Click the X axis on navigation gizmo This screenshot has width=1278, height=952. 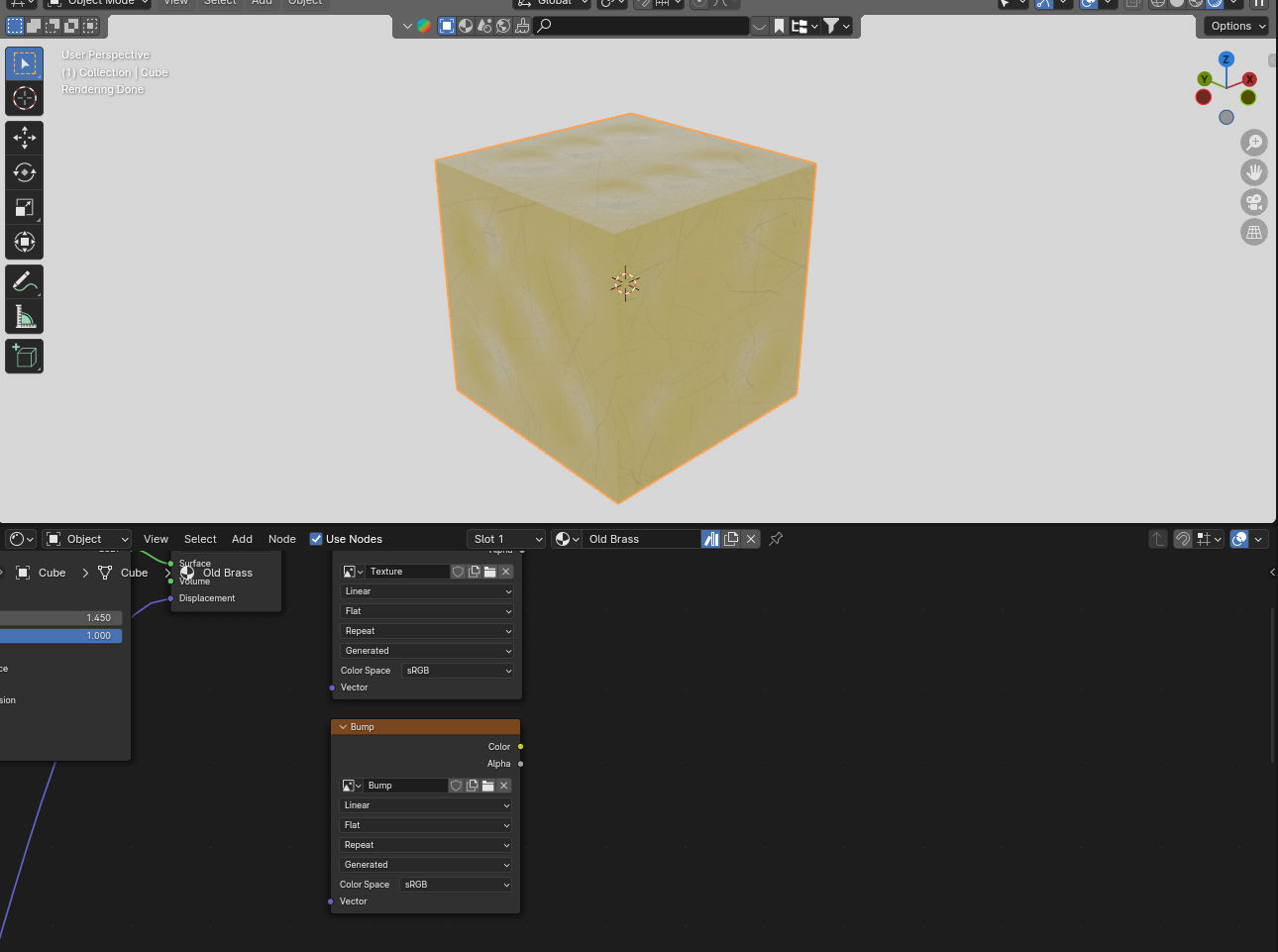(1249, 79)
